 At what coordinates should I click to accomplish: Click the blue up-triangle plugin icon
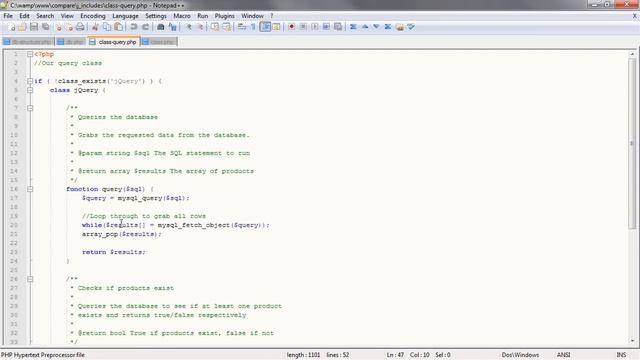point(365,27)
